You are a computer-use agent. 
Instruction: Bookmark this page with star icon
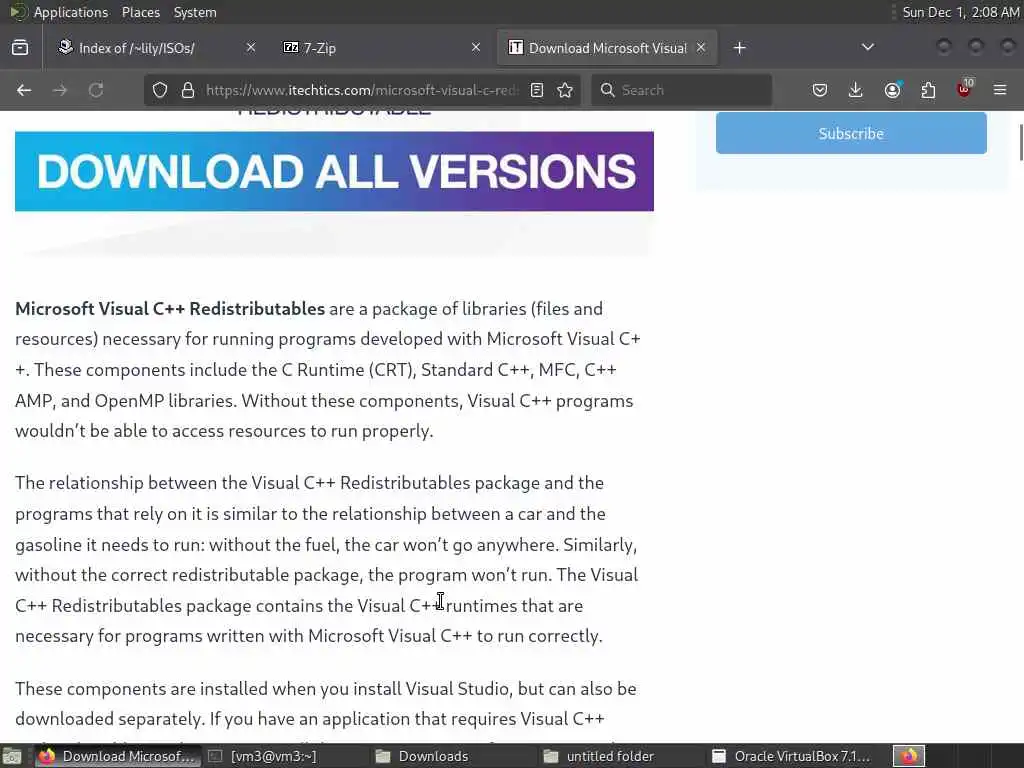(x=566, y=90)
